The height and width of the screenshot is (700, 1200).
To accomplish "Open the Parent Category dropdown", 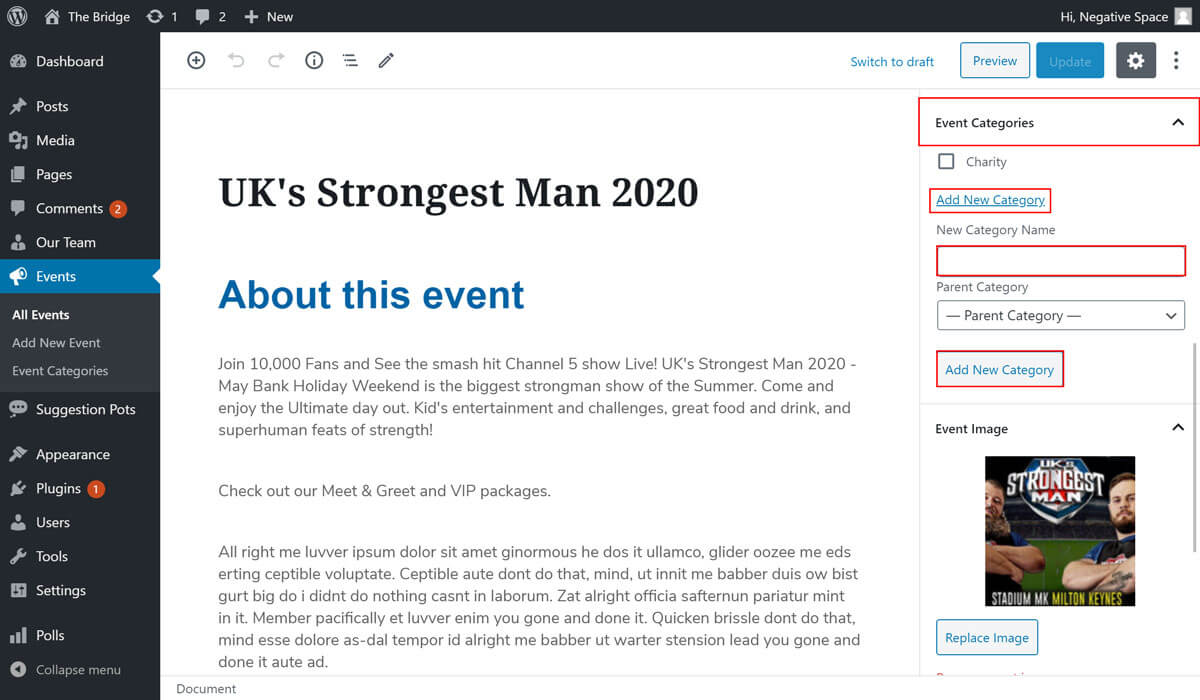I will click(1060, 315).
